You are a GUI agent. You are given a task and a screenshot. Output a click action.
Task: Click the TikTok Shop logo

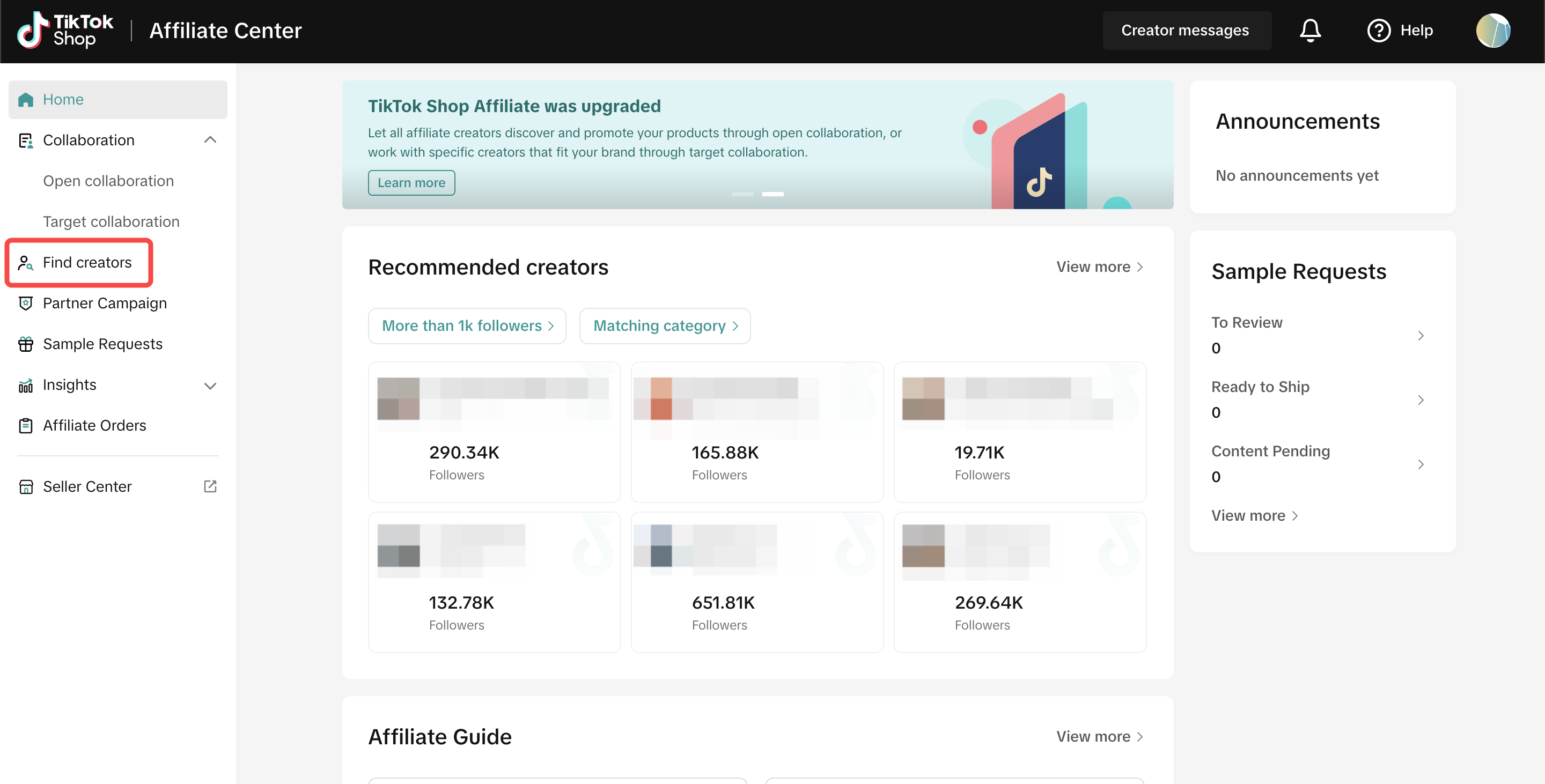click(x=65, y=31)
